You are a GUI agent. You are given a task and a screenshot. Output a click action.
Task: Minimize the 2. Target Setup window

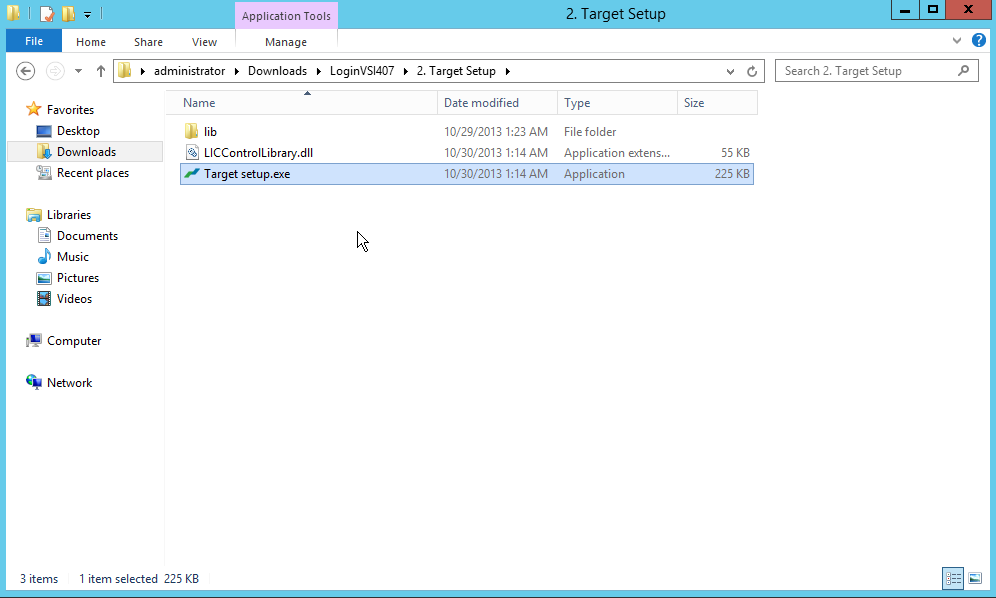click(x=905, y=10)
